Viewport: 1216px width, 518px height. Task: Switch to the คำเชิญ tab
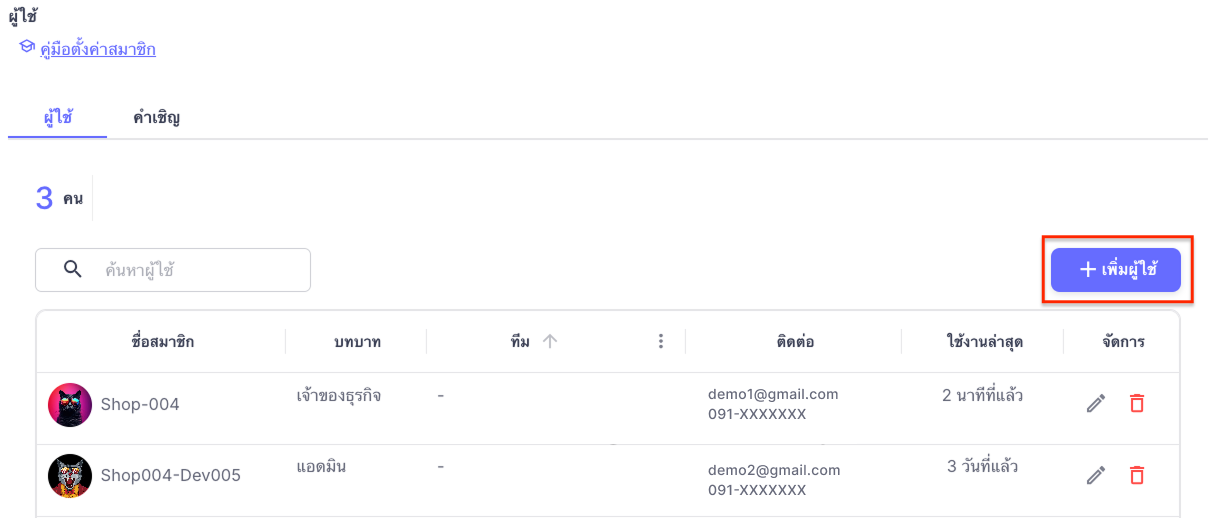(156, 117)
